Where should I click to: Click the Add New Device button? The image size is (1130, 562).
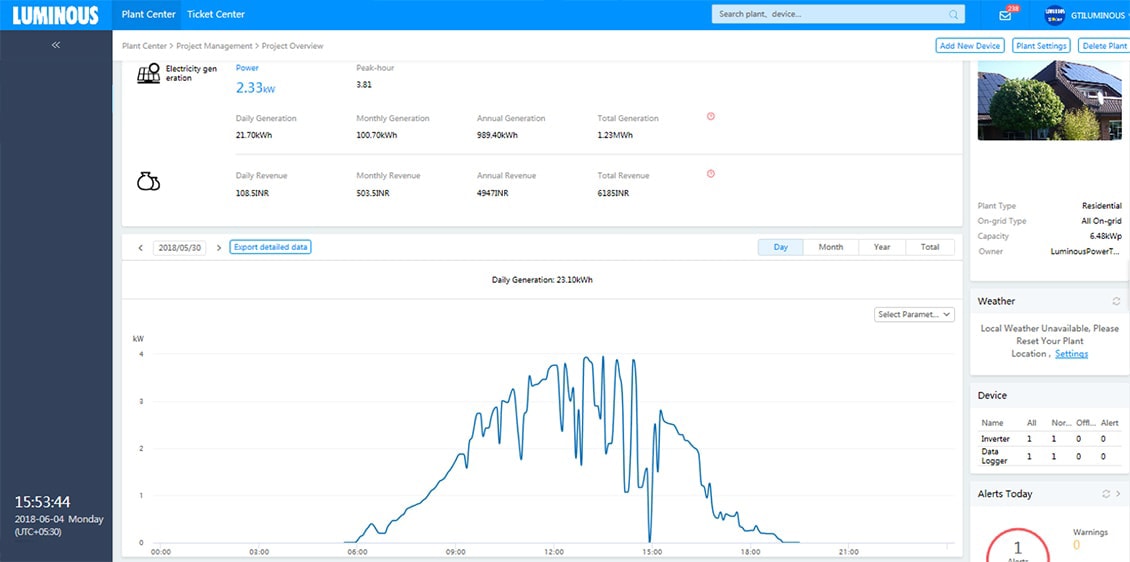click(970, 46)
